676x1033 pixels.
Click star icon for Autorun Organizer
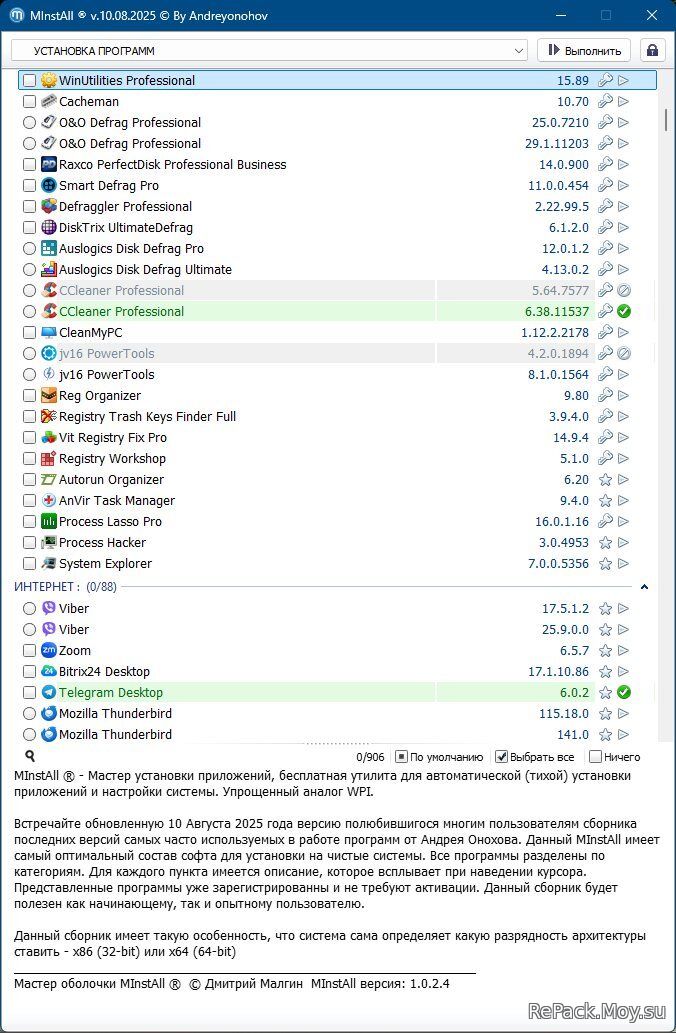[605, 480]
